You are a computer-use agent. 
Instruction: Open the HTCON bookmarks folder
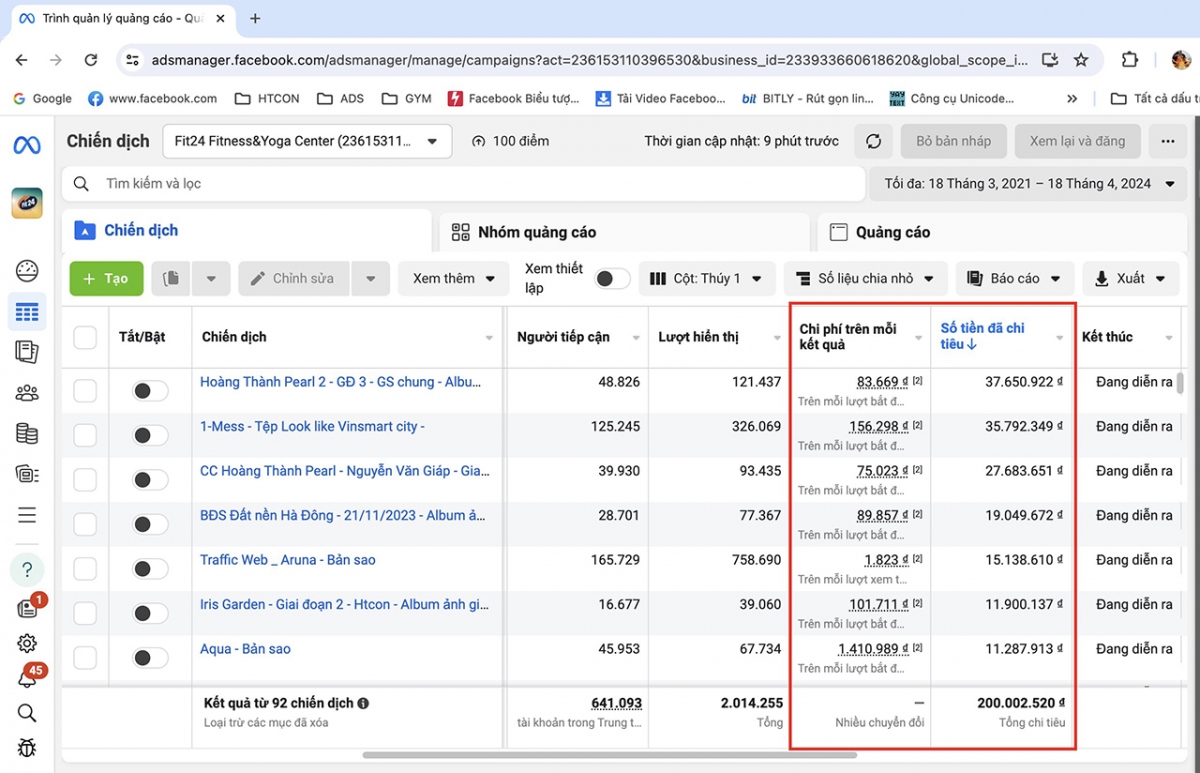[266, 98]
